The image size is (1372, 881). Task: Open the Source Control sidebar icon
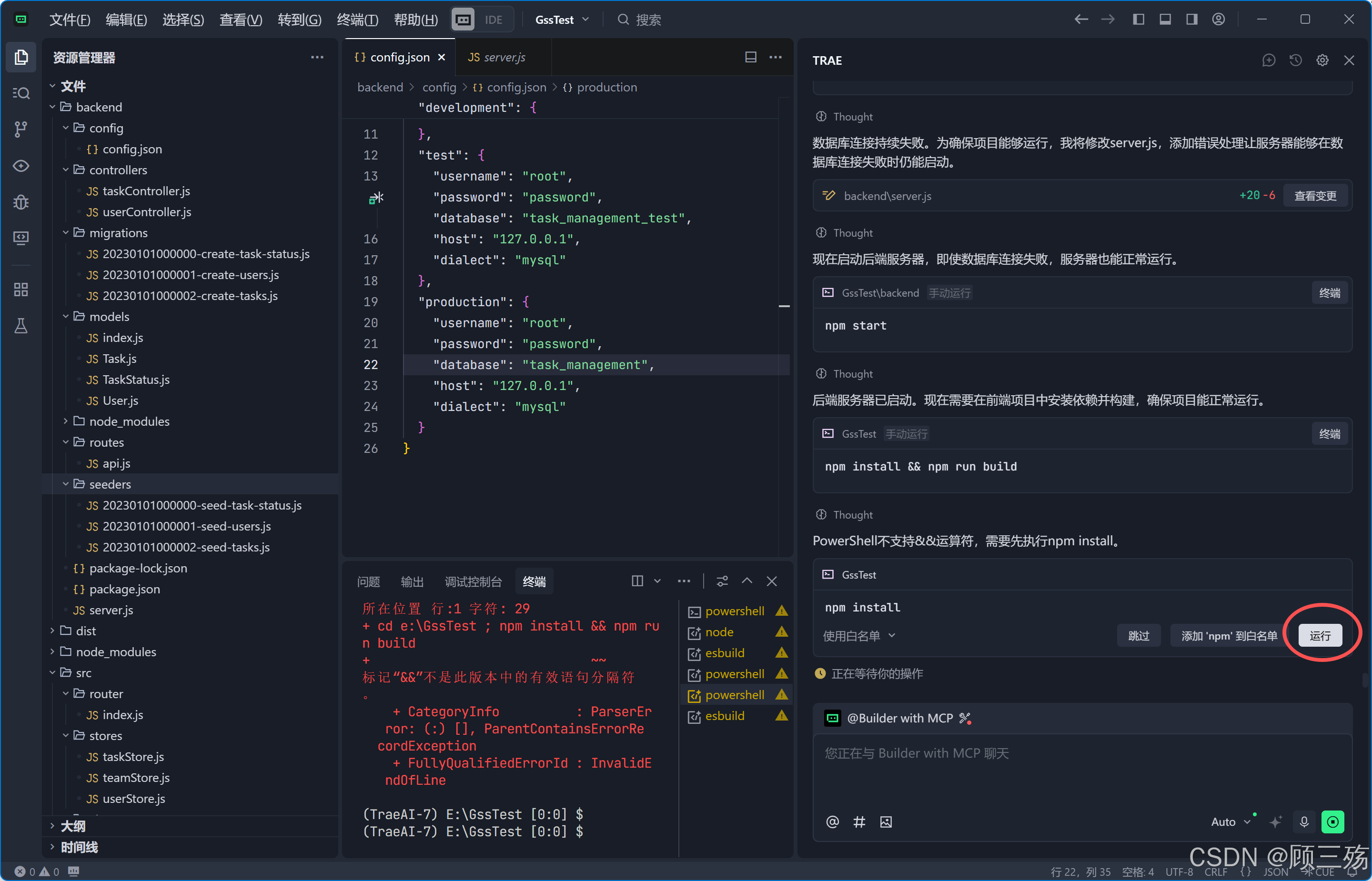21,129
